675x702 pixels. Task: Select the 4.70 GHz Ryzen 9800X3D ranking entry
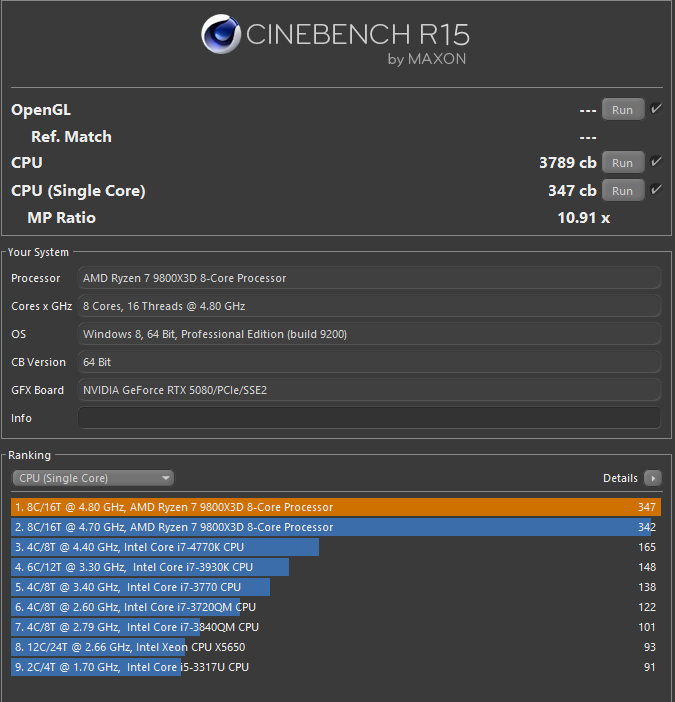tap(336, 527)
